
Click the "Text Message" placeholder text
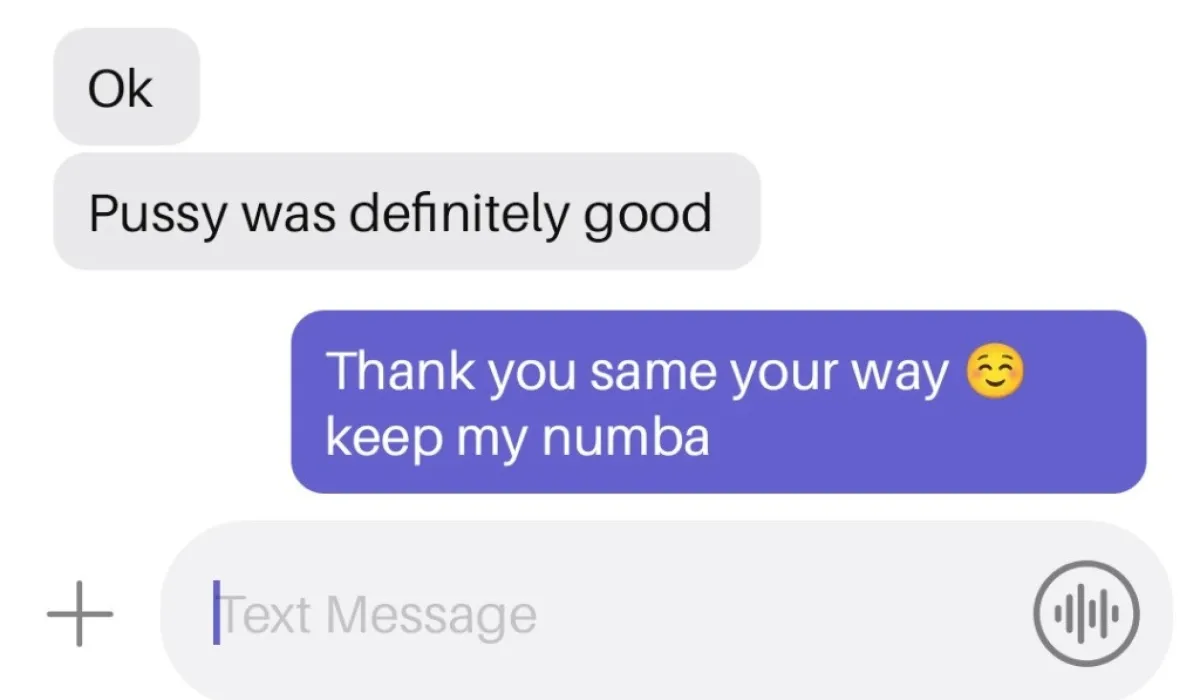click(377, 615)
